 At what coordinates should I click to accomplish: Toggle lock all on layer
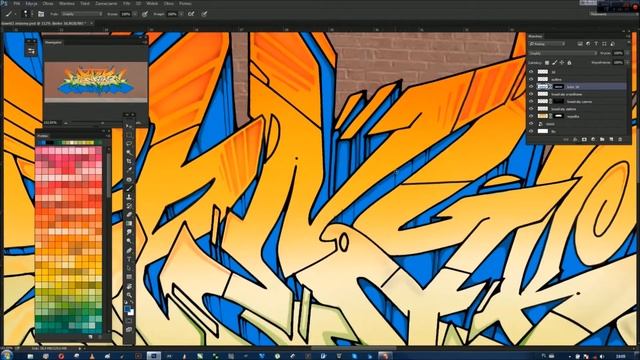click(569, 62)
